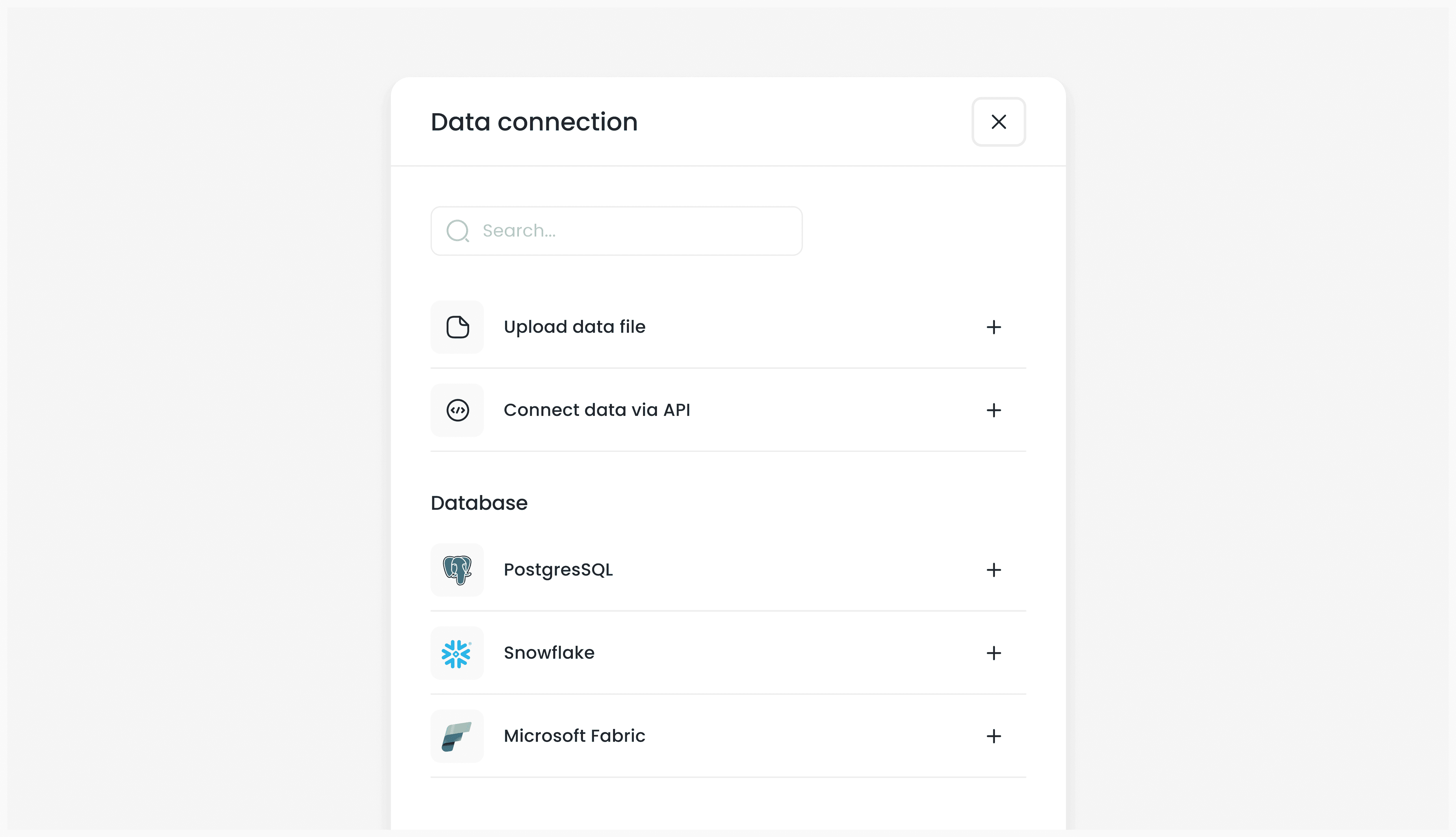Click the code icon beside Connect data via API
This screenshot has height=837, width=1456.
[x=457, y=410]
